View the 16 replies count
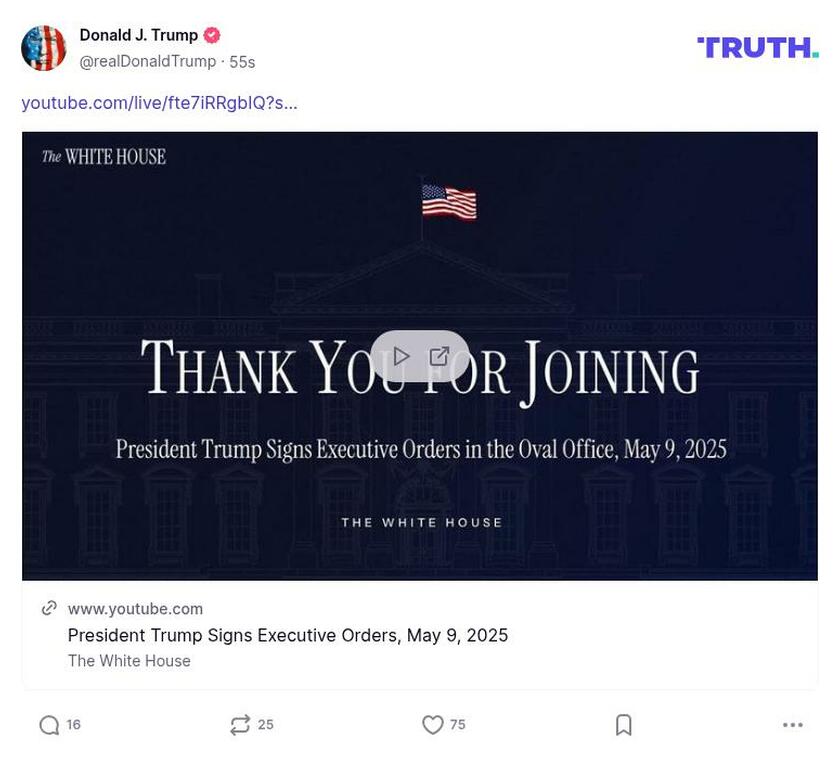The width and height of the screenshot is (840, 771). 72,724
